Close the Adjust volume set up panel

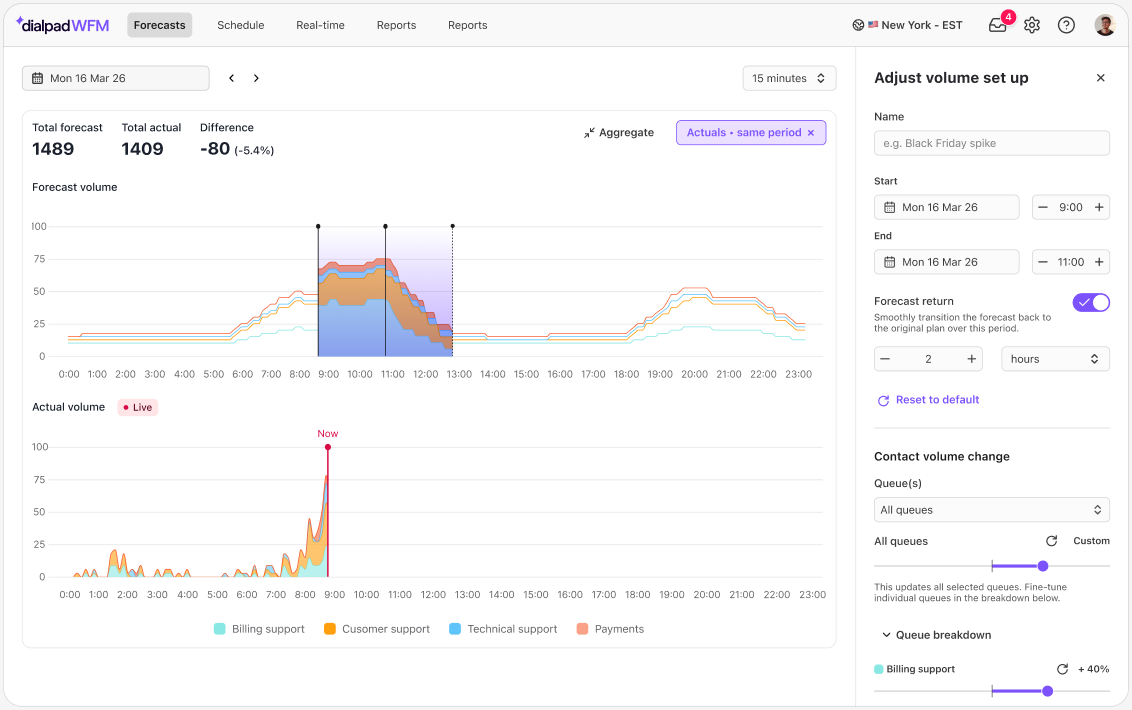1100,78
